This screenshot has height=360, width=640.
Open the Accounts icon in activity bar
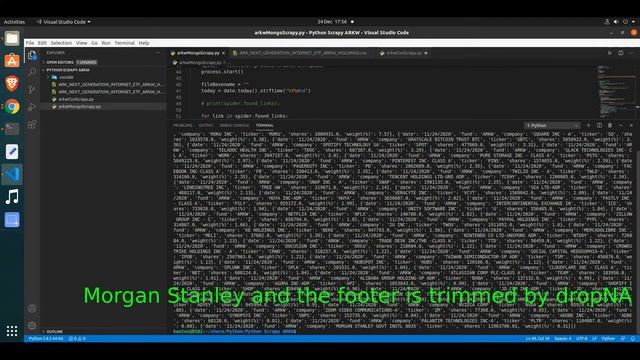32,309
